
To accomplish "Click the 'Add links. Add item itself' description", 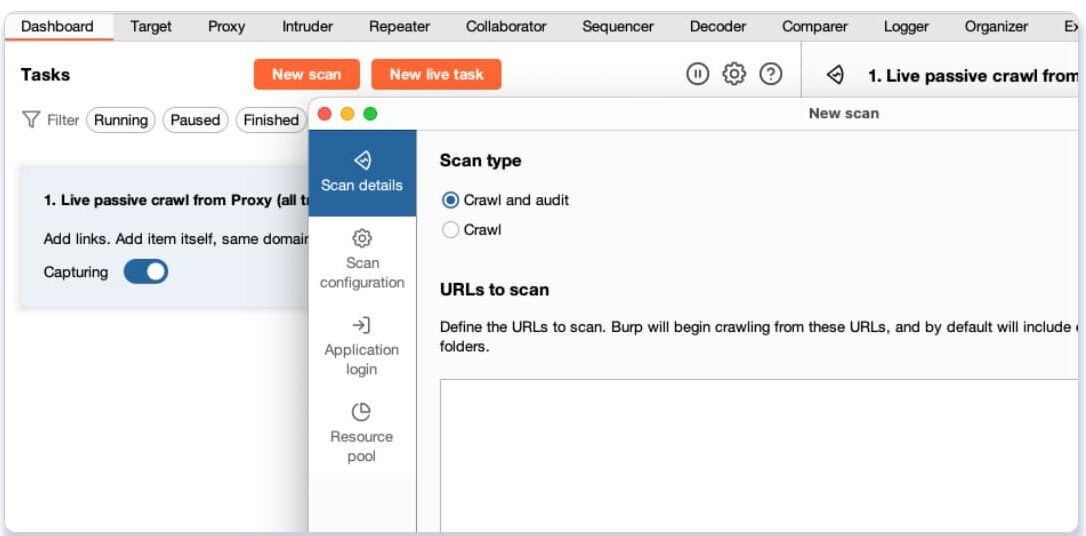I will pyautogui.click(x=176, y=239).
